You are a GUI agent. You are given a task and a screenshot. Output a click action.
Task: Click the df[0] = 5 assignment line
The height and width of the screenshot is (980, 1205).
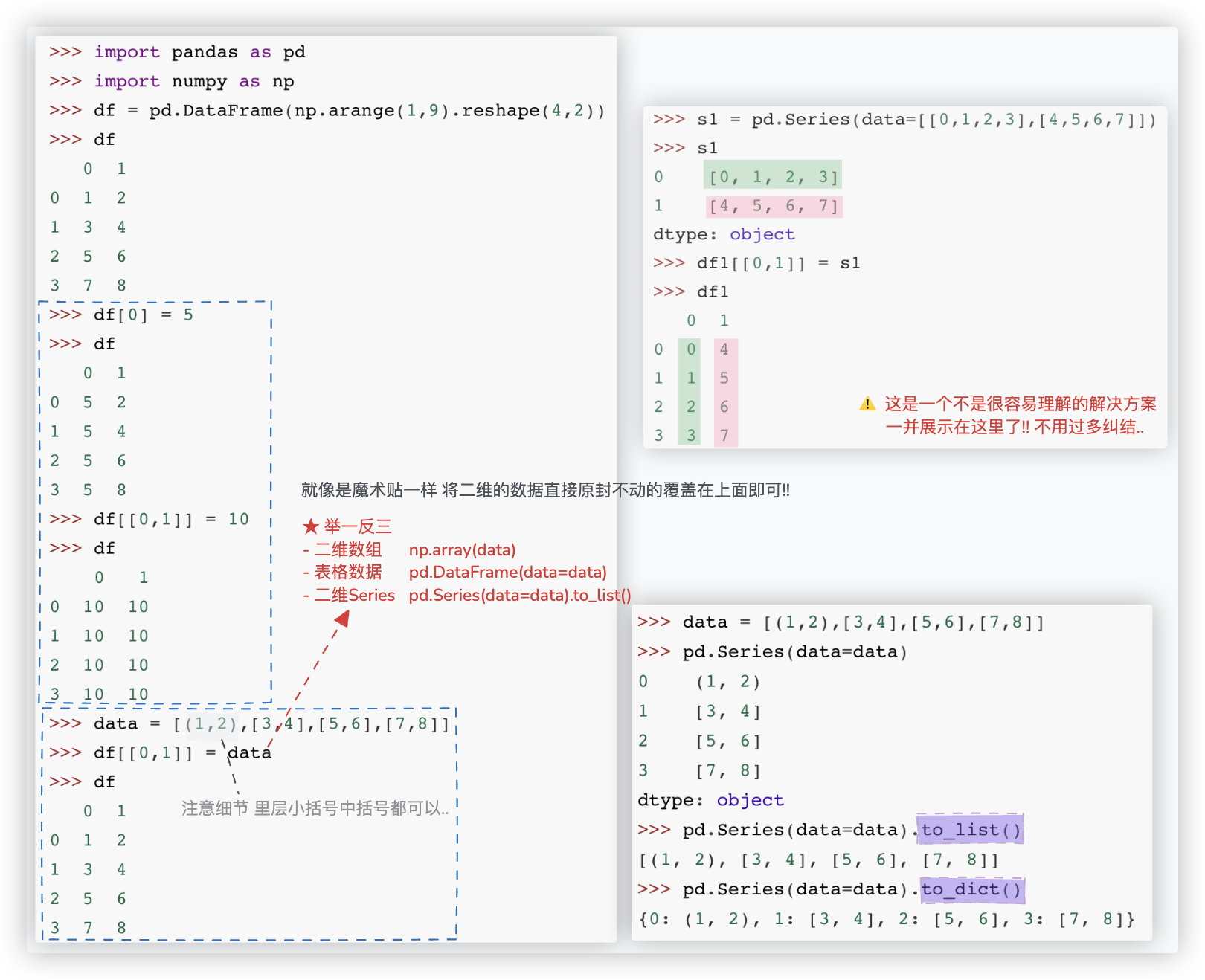point(143,315)
